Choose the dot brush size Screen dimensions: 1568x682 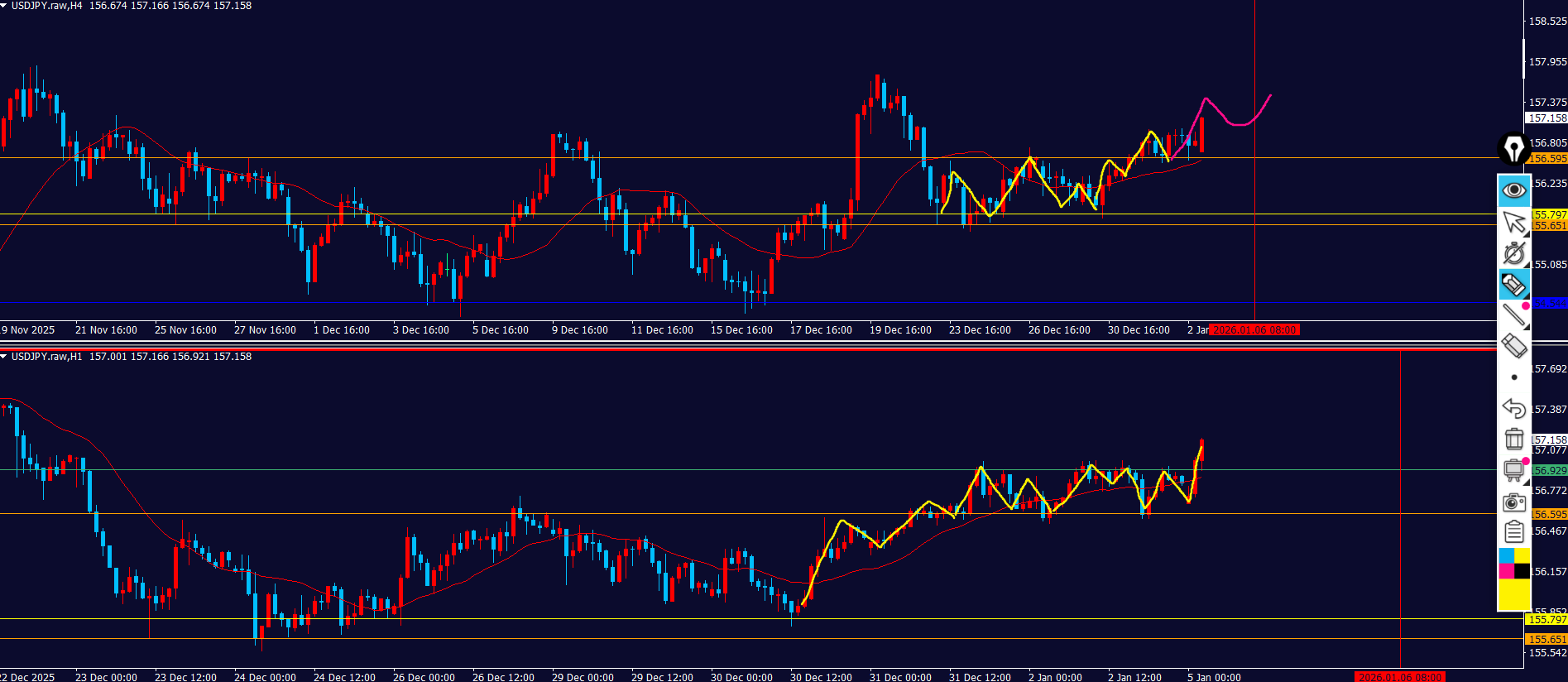[1513, 377]
